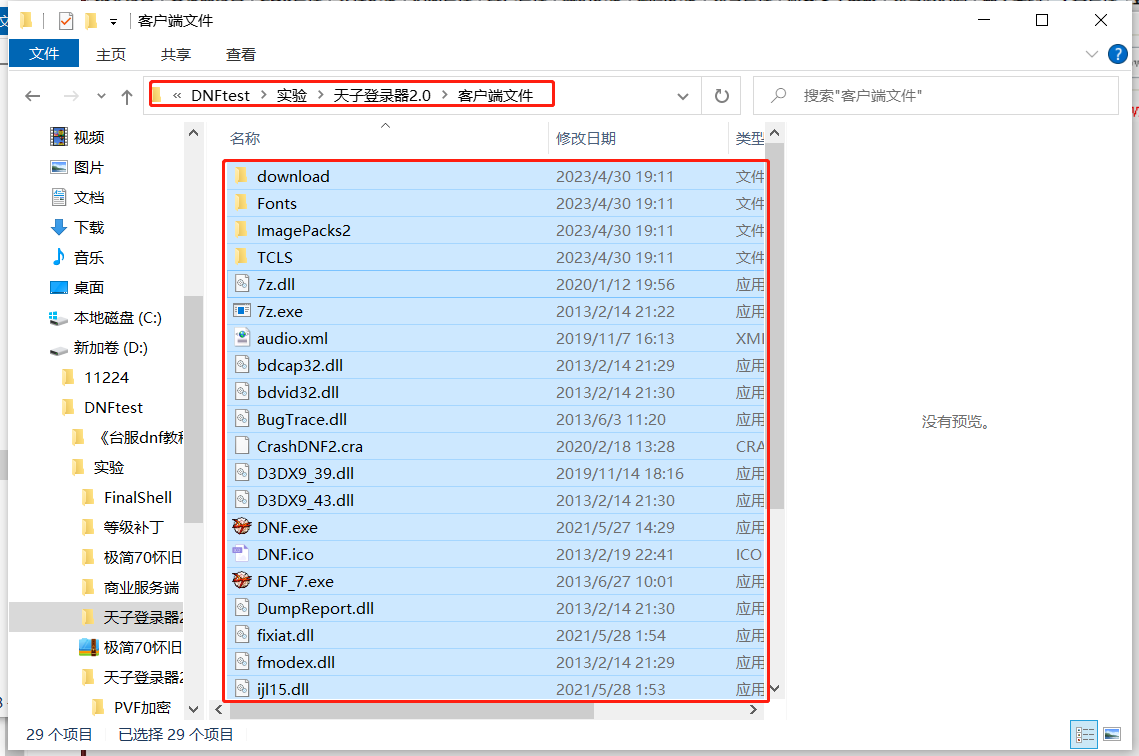Screen dimensions: 1139x756
Task: Click the search box for 客户端文件
Action: click(936, 96)
